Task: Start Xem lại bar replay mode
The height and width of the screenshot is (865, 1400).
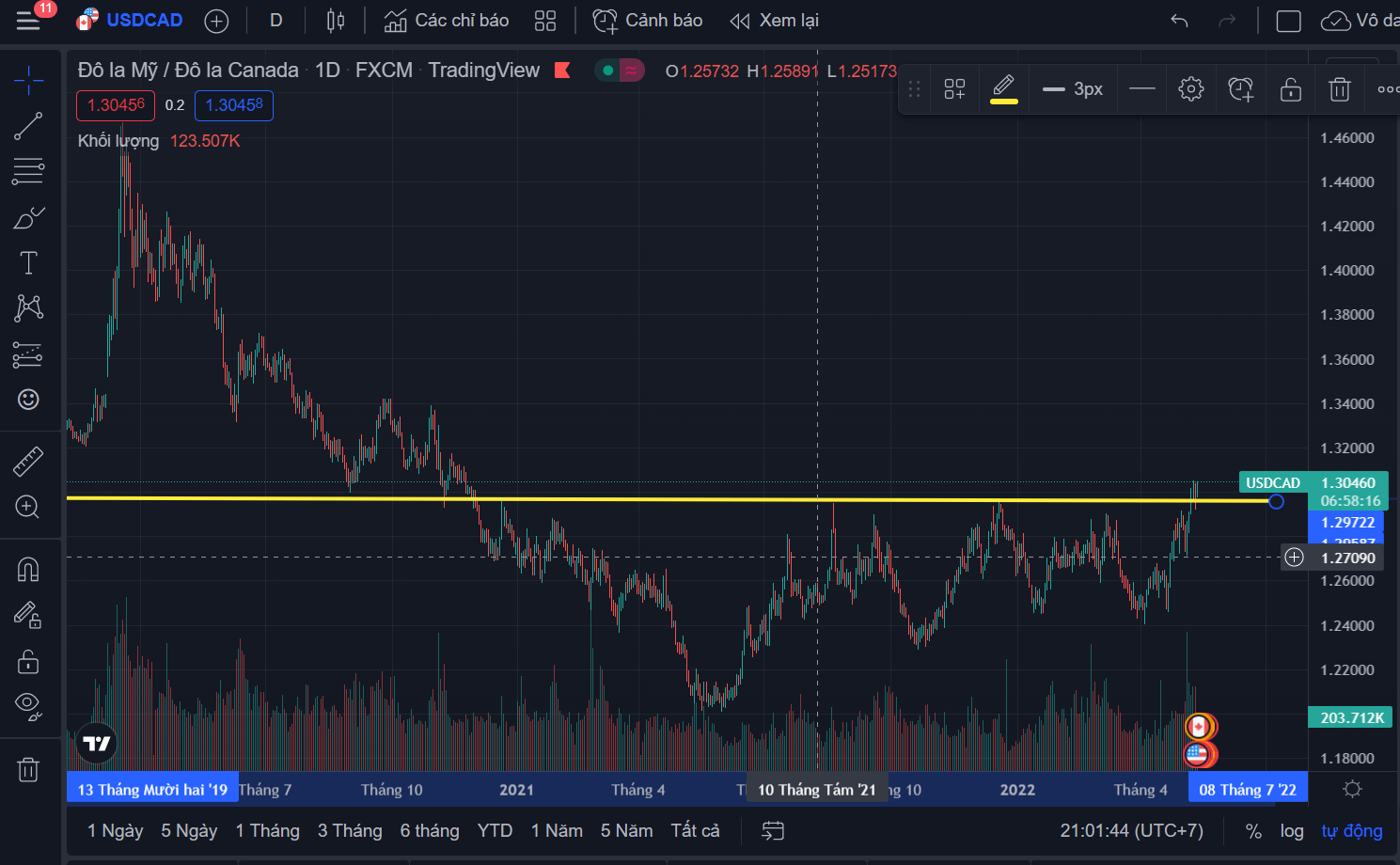Action: tap(775, 20)
